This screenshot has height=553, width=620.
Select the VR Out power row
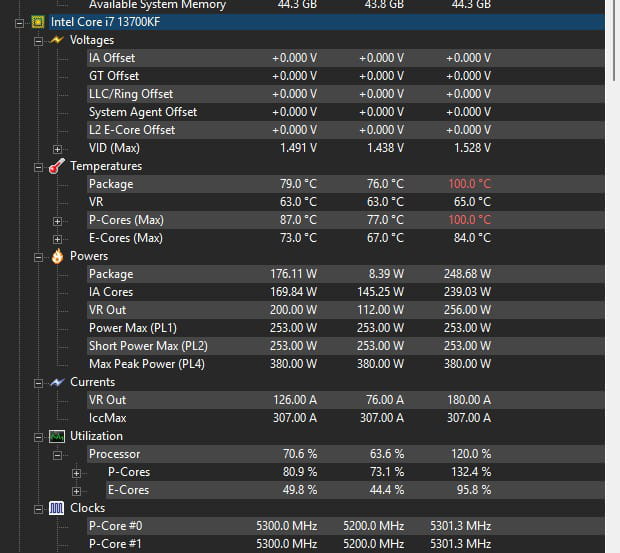pyautogui.click(x=346, y=310)
